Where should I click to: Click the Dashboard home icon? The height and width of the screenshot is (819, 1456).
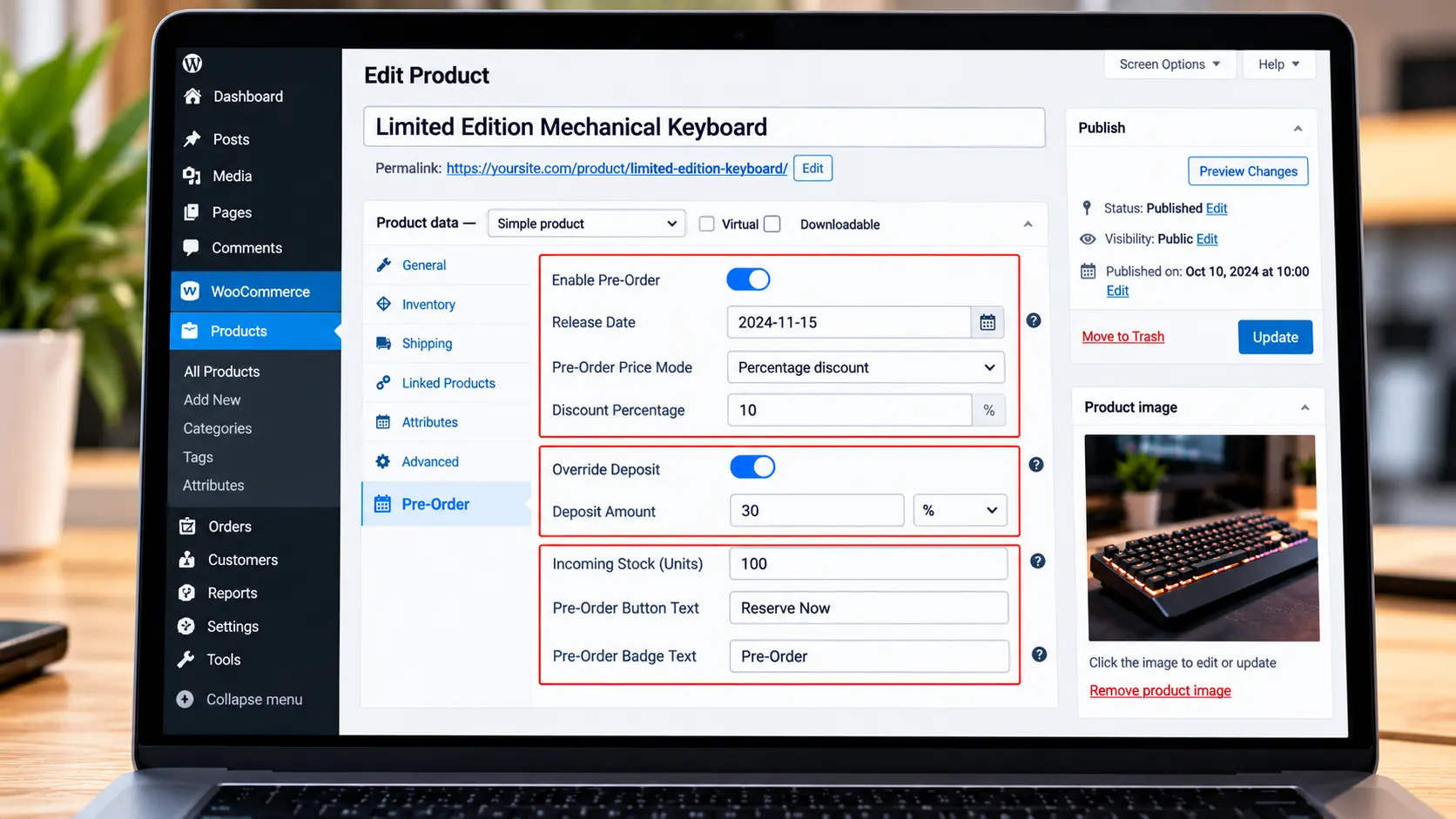click(x=193, y=97)
